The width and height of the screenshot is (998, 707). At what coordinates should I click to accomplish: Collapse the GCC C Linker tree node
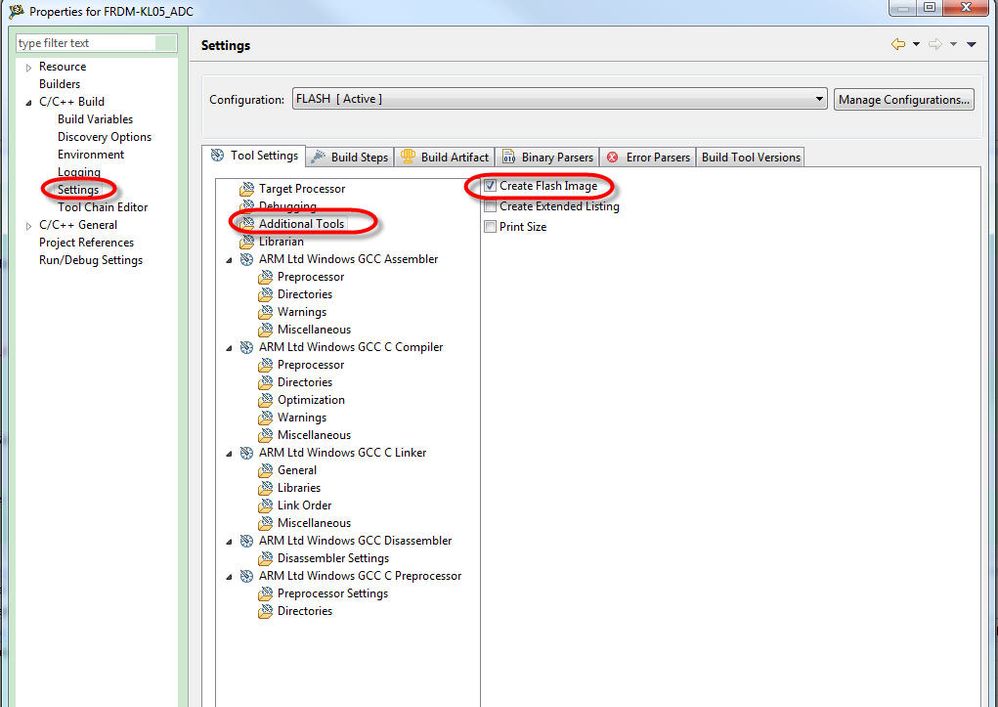tap(229, 453)
